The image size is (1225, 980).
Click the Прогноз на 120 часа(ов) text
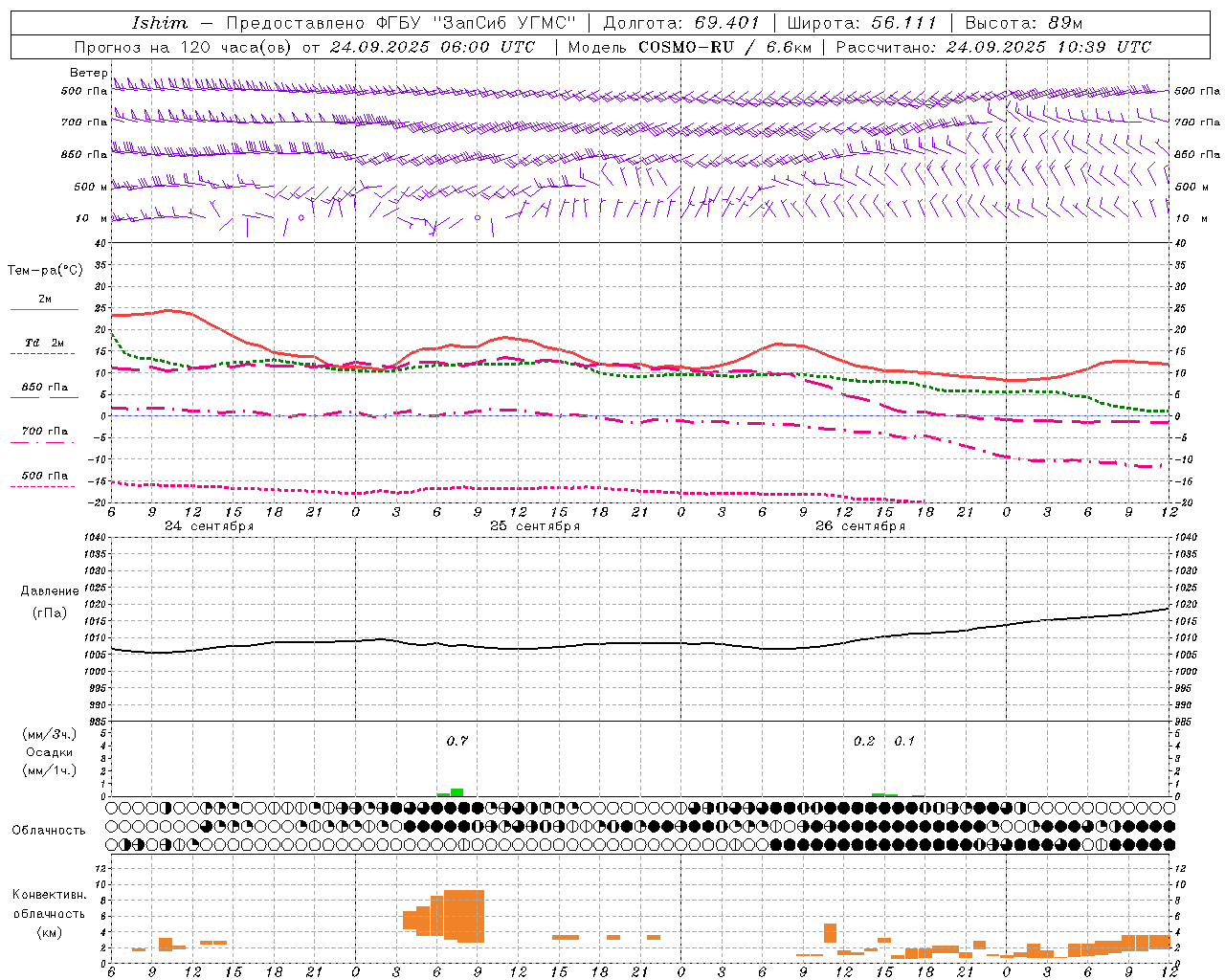tap(185, 47)
